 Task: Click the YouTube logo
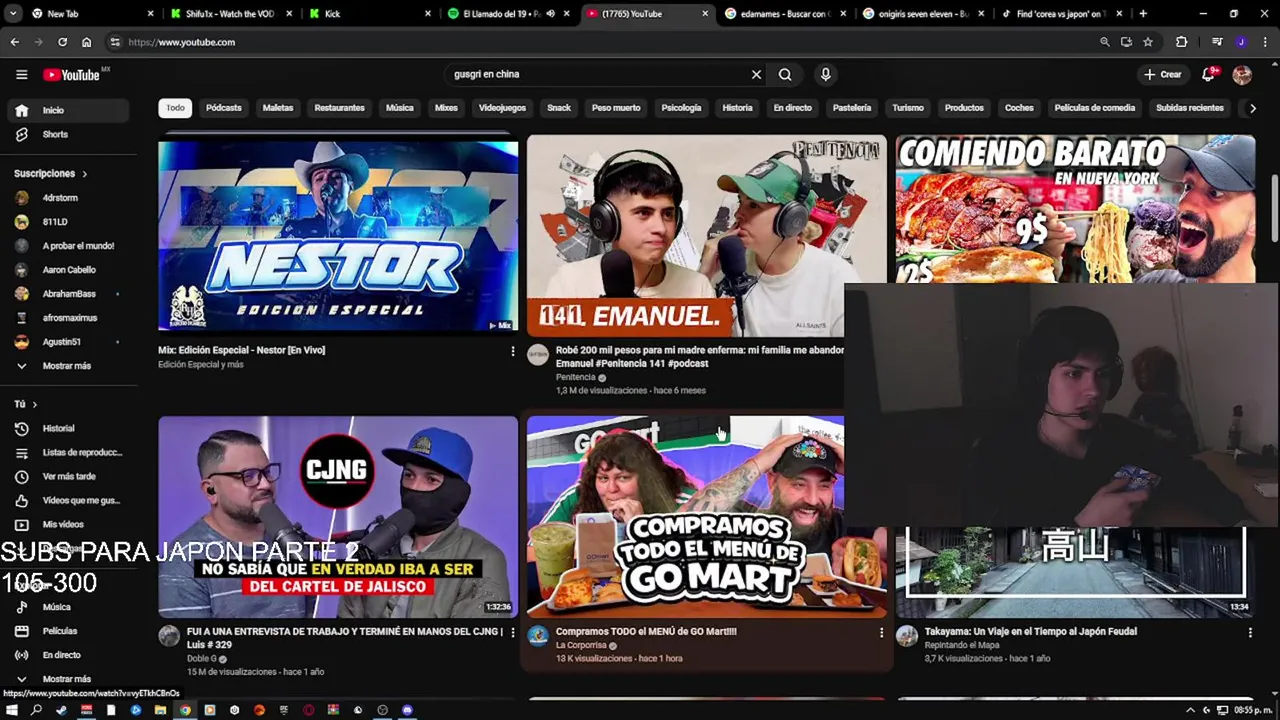tap(71, 75)
